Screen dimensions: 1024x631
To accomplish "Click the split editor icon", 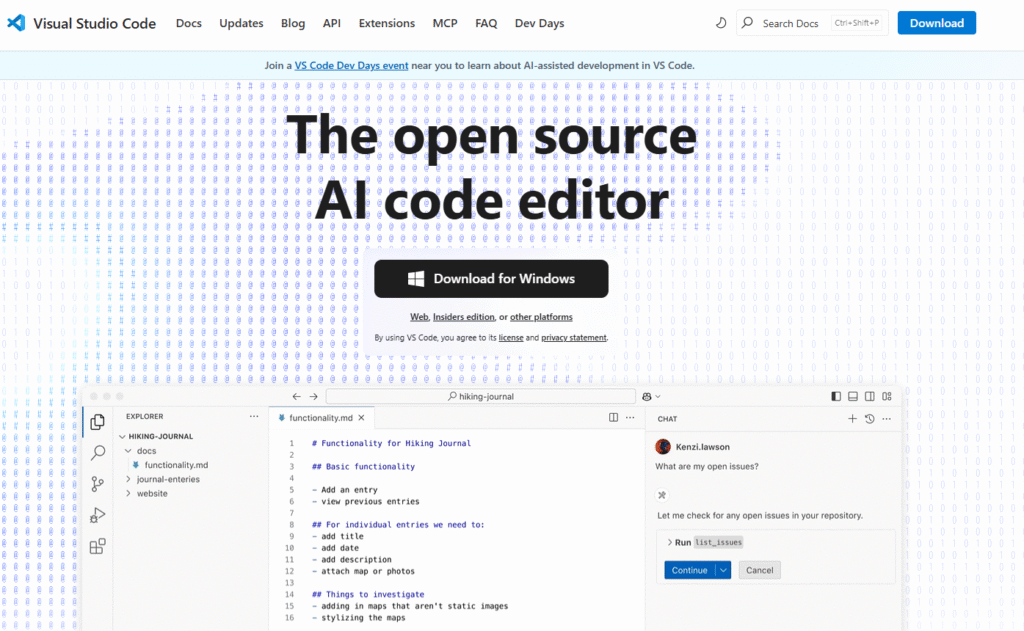I will (x=613, y=418).
